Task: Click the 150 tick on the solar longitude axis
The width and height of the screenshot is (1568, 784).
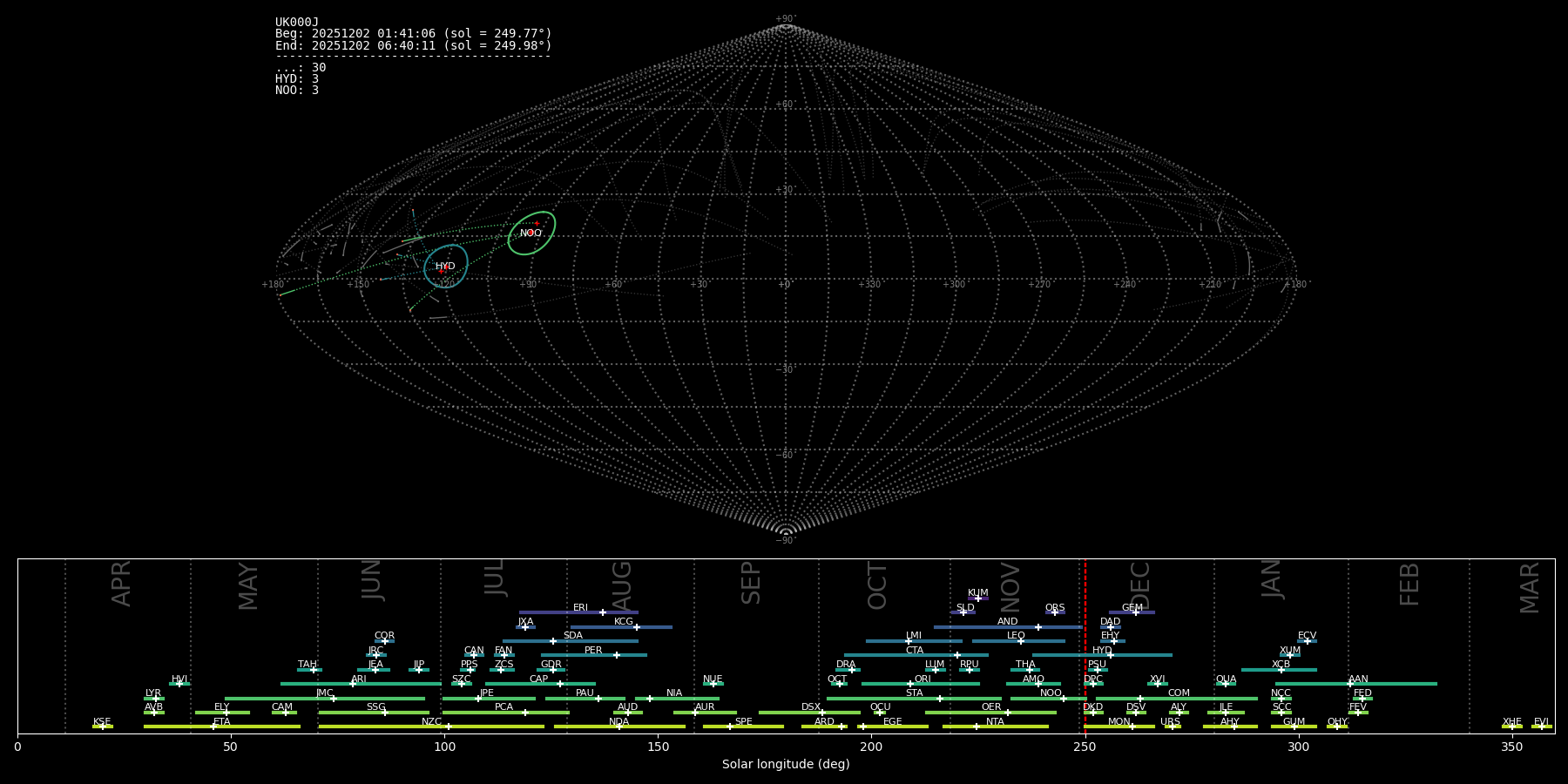Action: click(x=658, y=747)
